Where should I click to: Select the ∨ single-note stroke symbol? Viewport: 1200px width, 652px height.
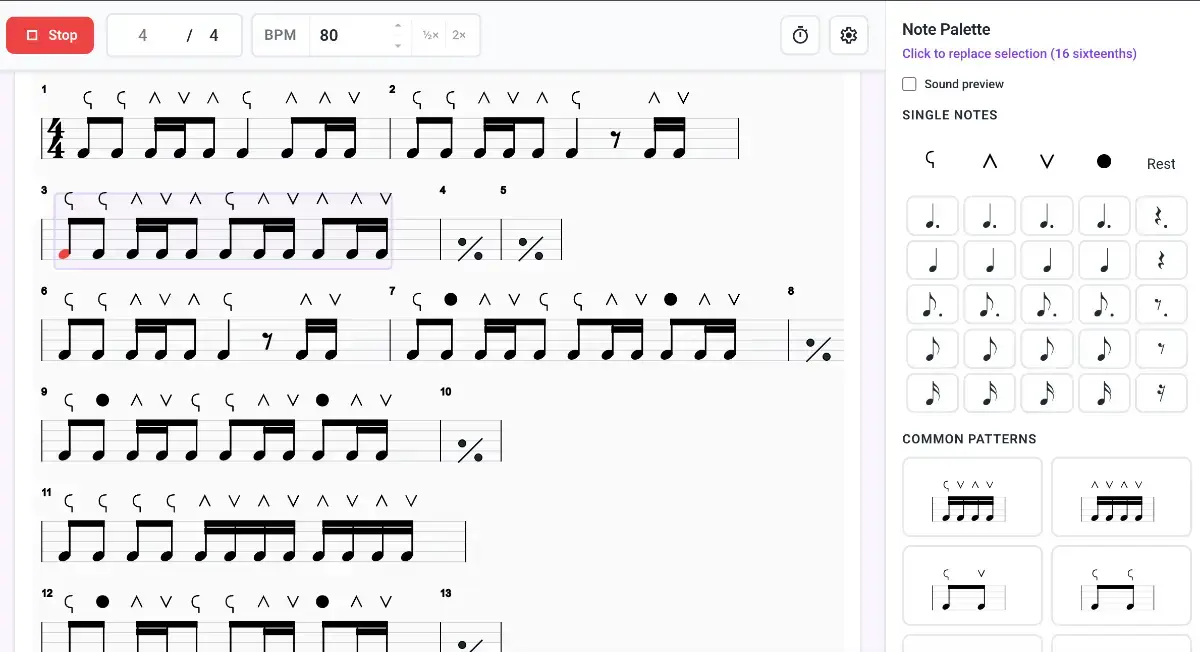(1047, 160)
